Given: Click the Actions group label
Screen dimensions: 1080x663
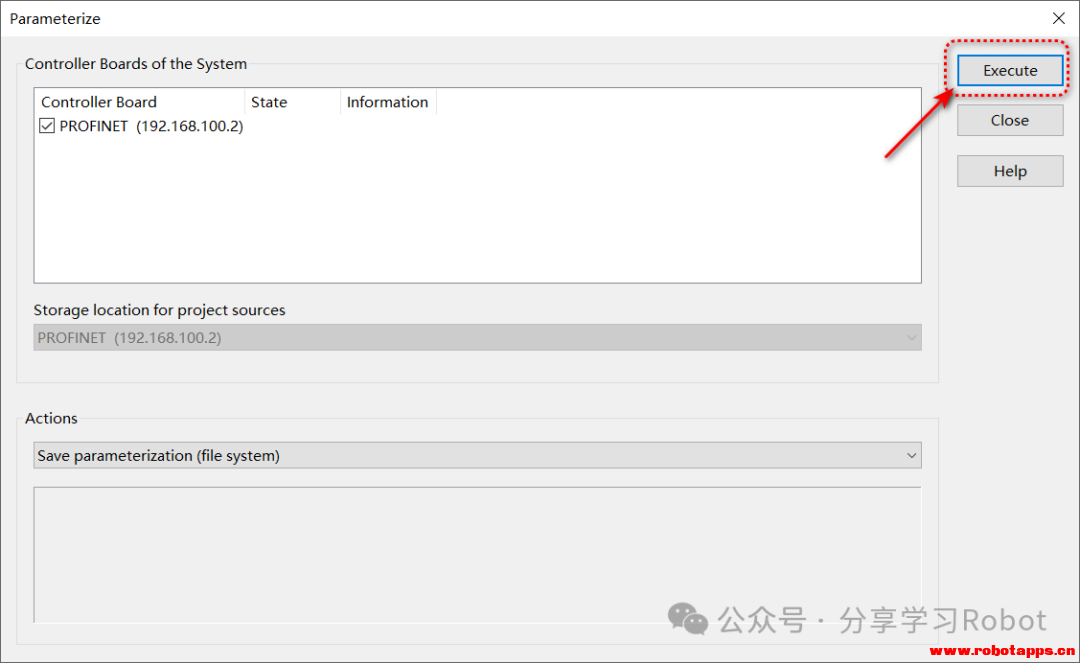Looking at the screenshot, I should pyautogui.click(x=51, y=419).
